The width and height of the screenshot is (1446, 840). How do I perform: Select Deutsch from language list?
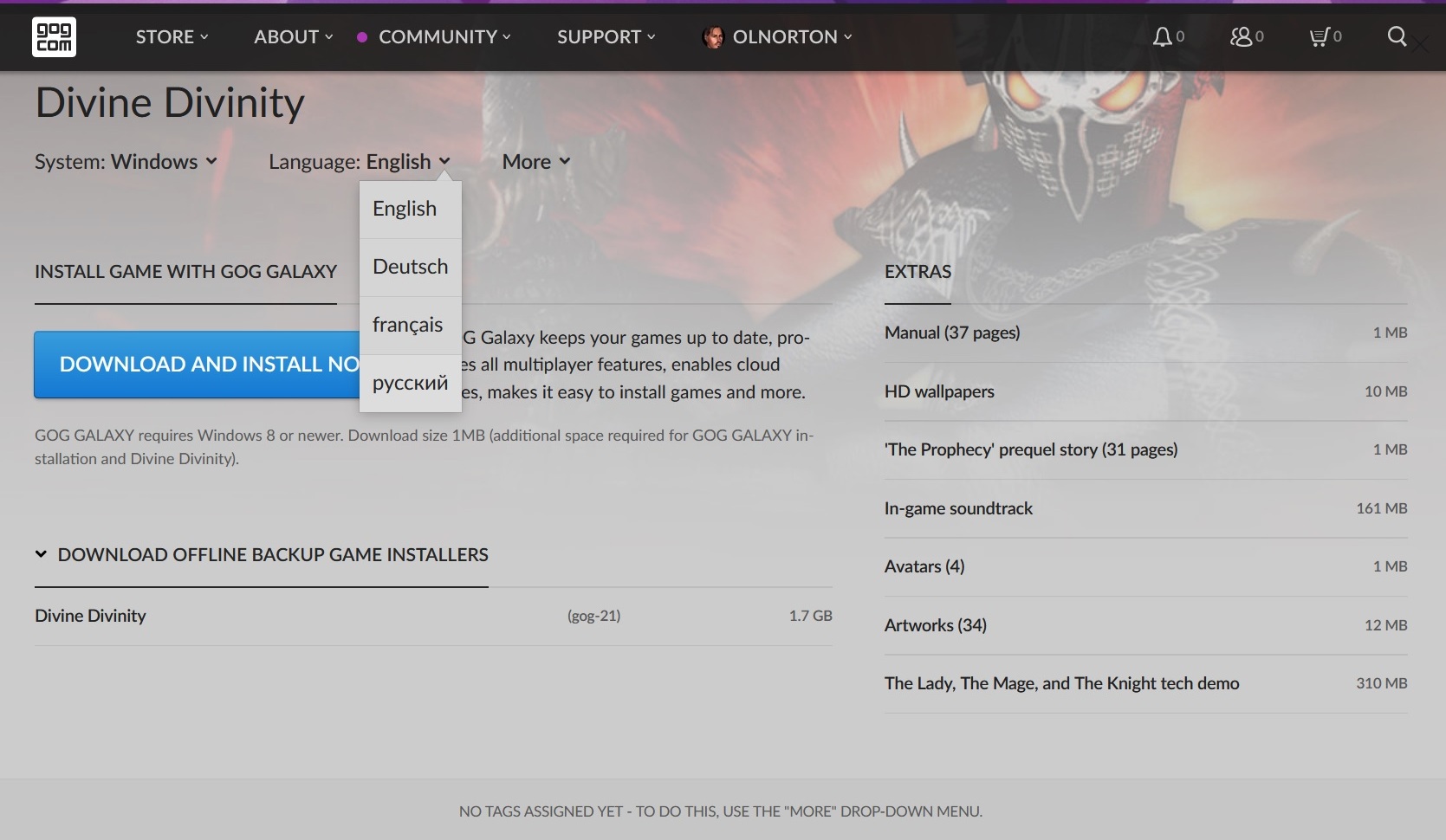[x=411, y=267]
